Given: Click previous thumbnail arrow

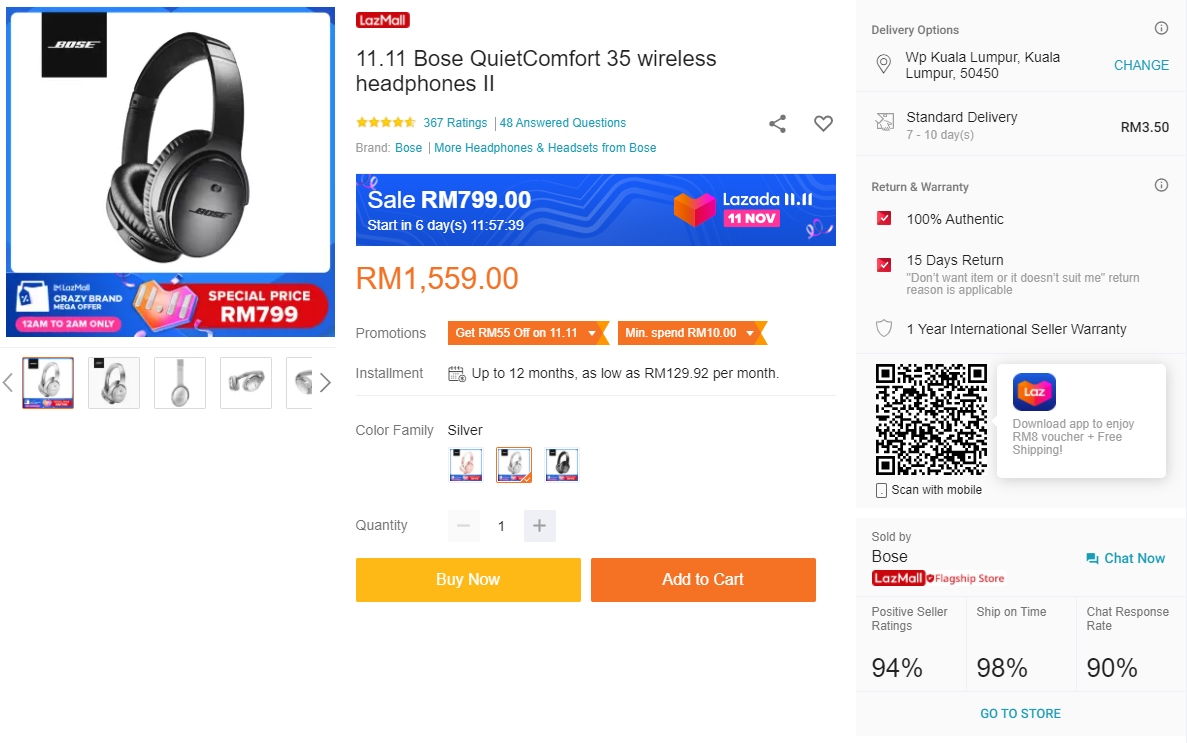Looking at the screenshot, I should tap(8, 383).
